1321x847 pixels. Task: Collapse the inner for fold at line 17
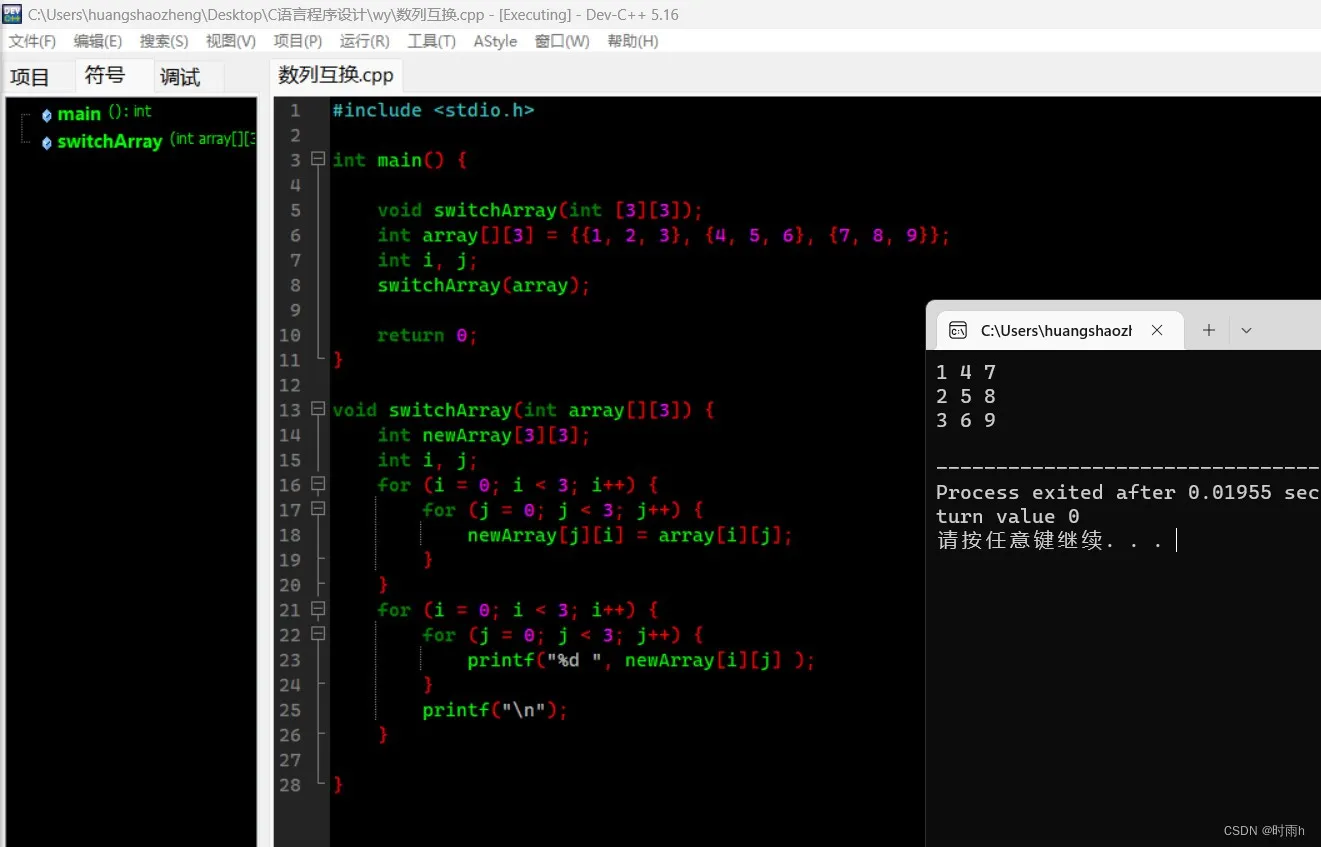tap(318, 510)
